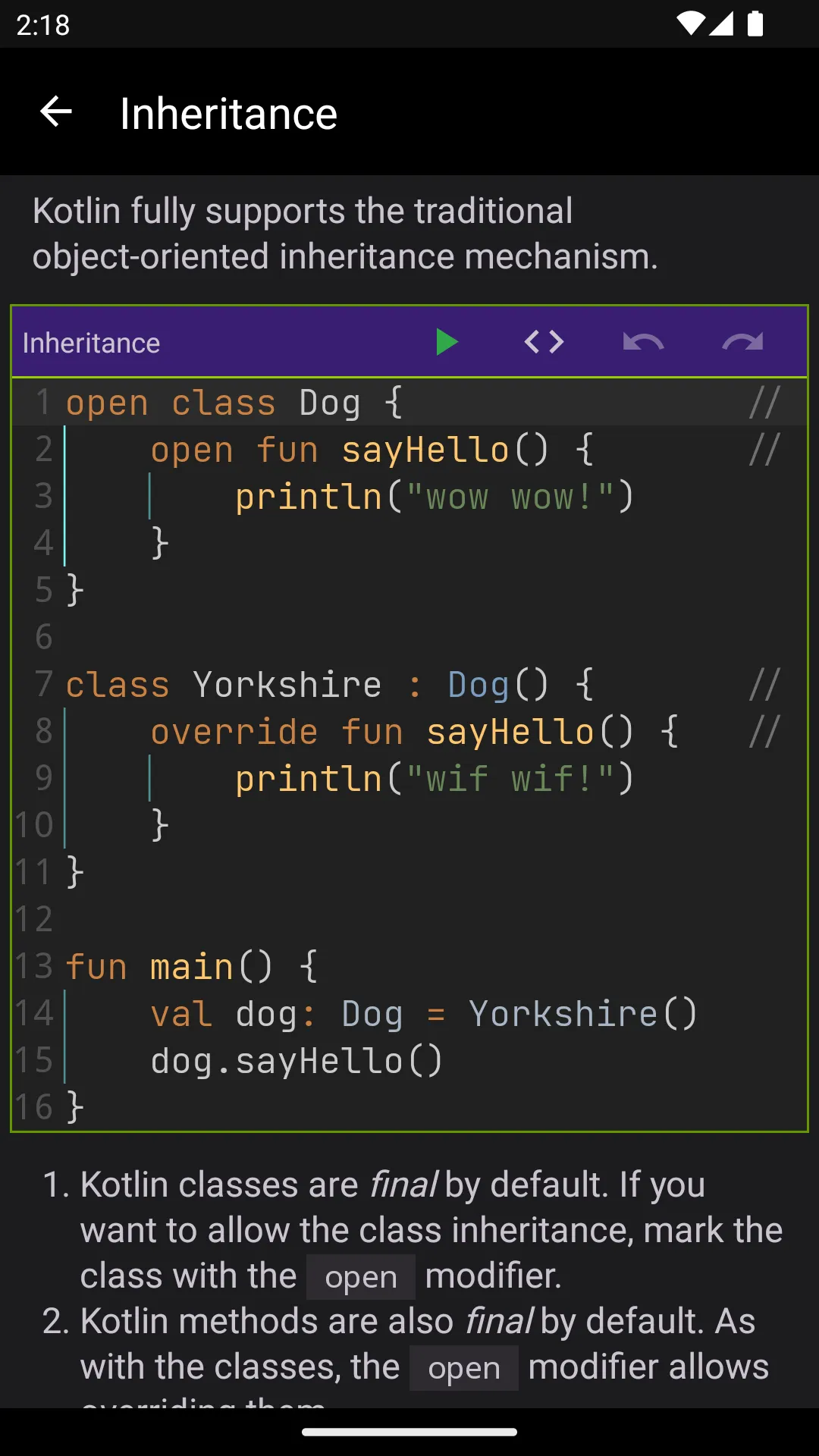Tap the home gesture bar at bottom
The image size is (819, 1456).
409,1432
